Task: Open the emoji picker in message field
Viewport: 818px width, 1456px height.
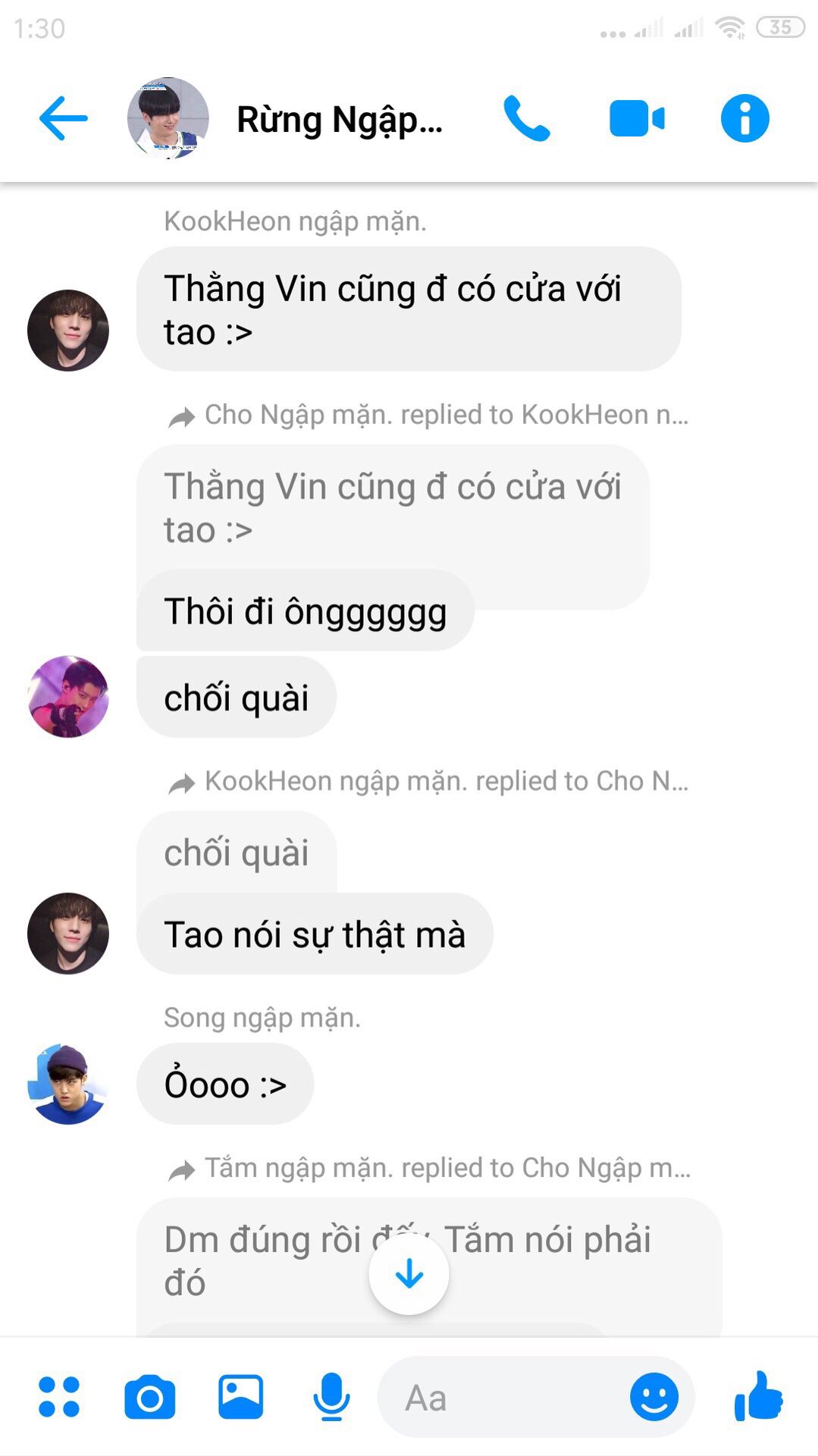Action: click(654, 1396)
